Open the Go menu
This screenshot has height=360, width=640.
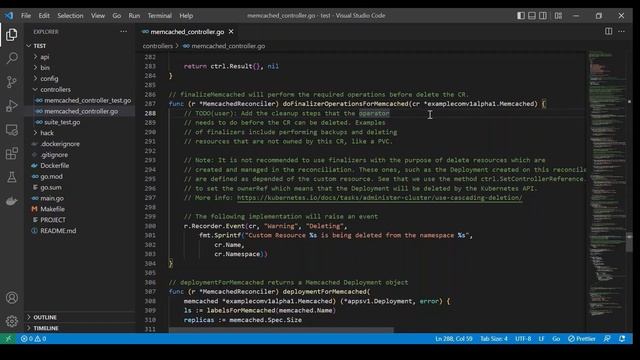coord(116,16)
